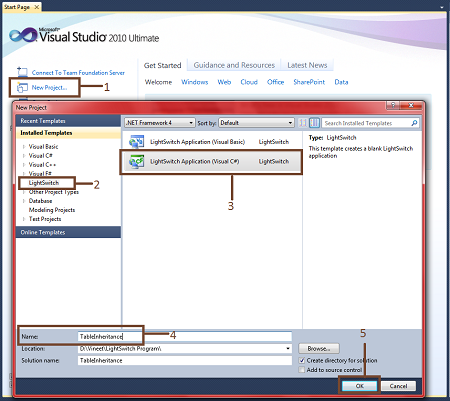Viewport: 450px width, 401px height.
Task: Click the New Project icon on Start Page
Action: 22,87
